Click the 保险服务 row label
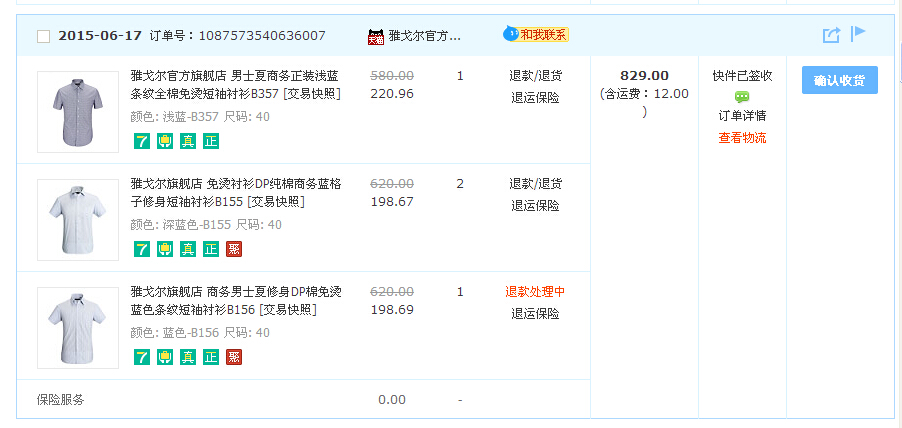902x428 pixels. (x=60, y=400)
